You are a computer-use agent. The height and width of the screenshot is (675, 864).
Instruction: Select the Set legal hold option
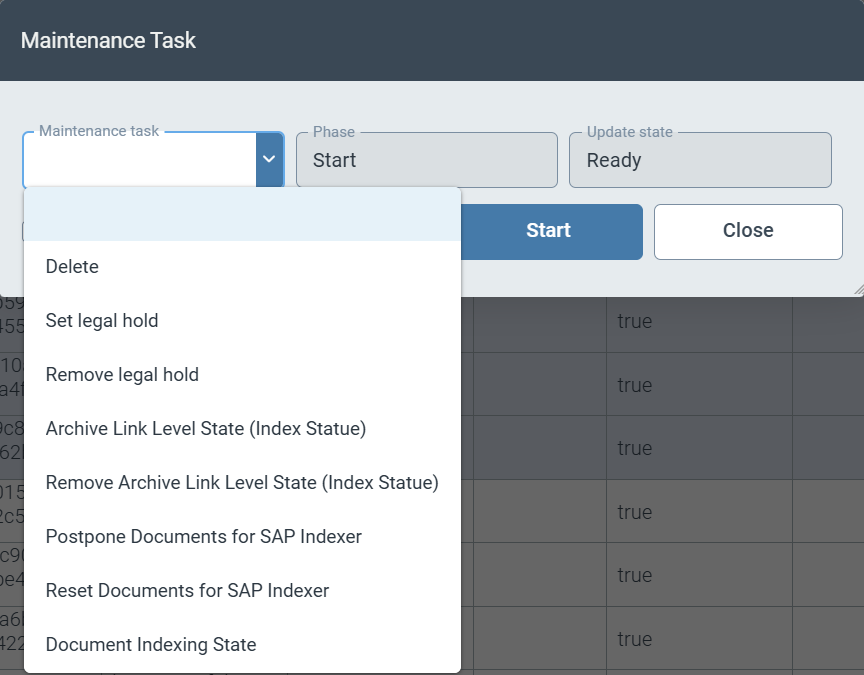pos(102,321)
